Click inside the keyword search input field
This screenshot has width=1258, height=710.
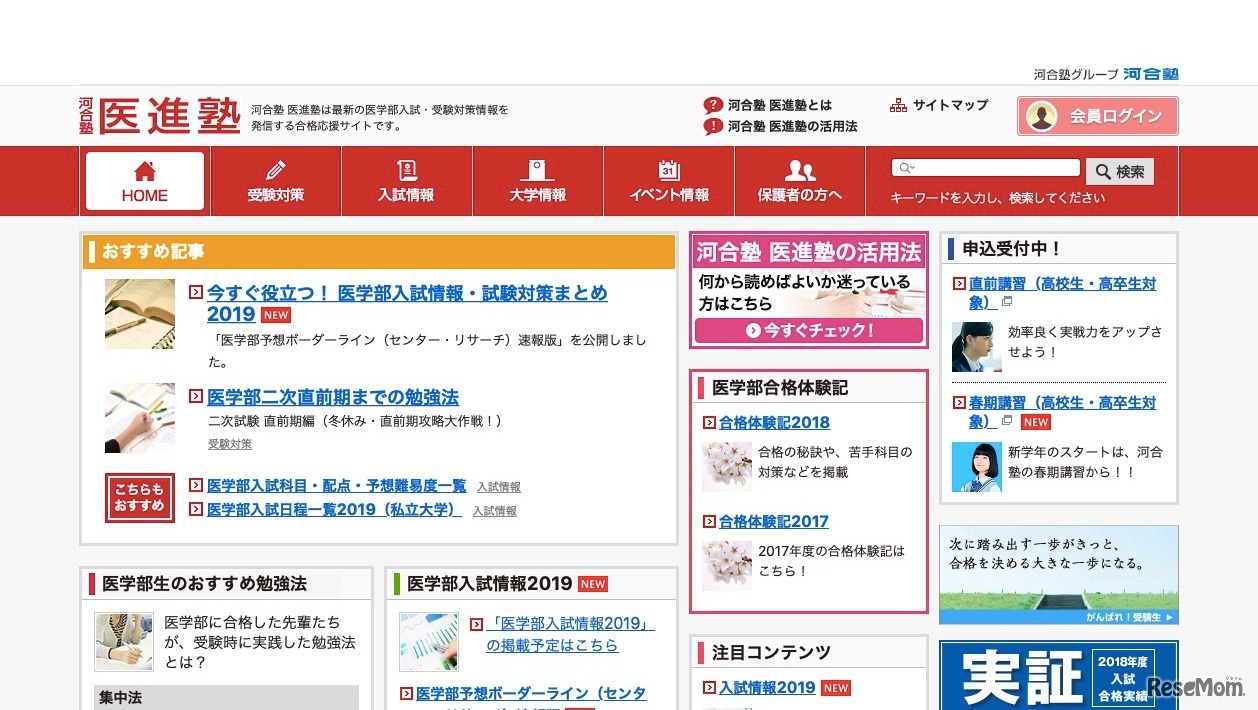point(985,166)
